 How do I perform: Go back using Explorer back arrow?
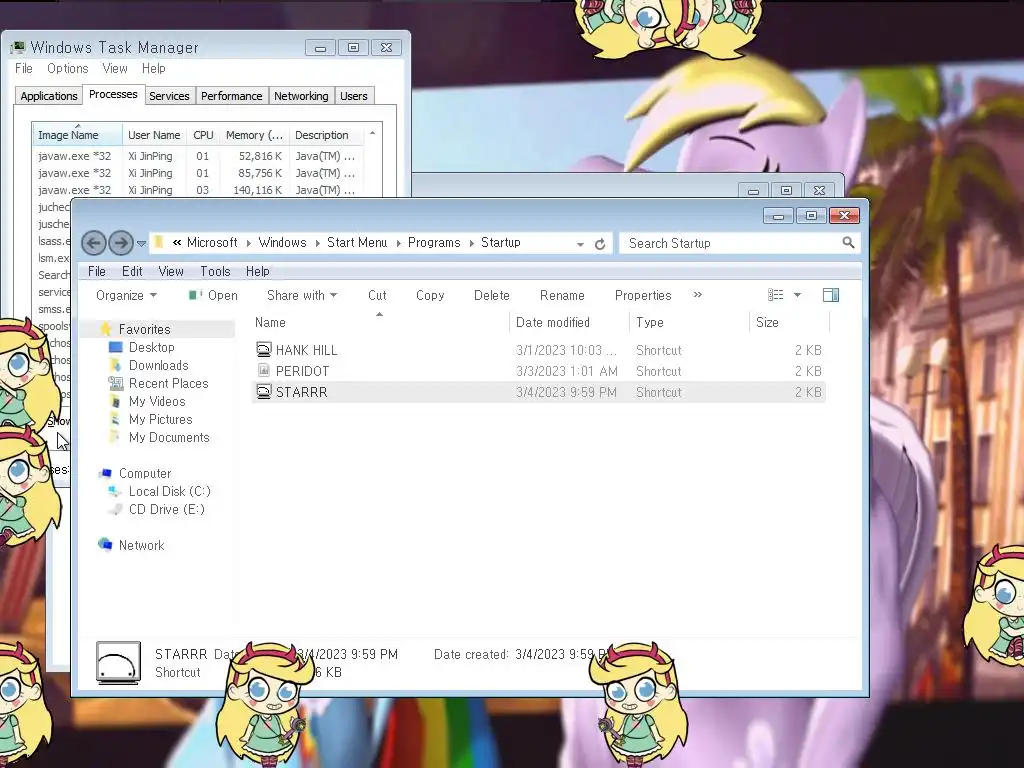[93, 243]
